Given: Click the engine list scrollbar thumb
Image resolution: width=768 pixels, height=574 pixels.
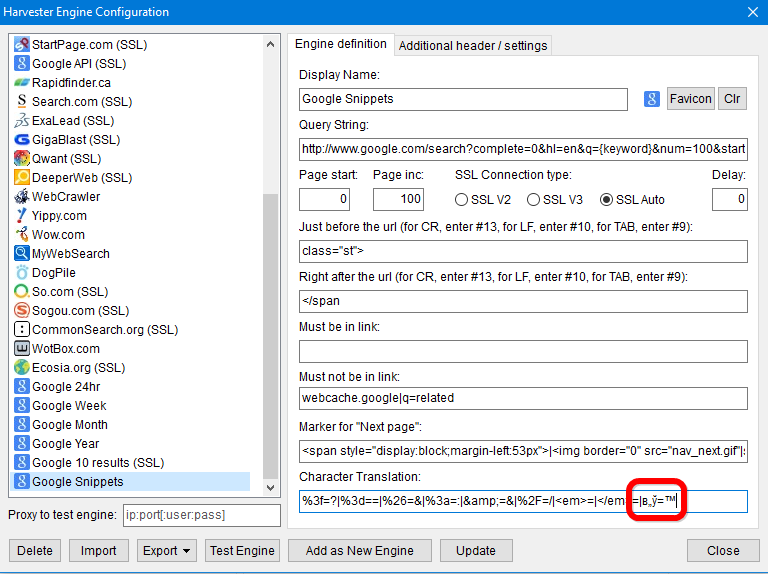Looking at the screenshot, I should tap(270, 336).
